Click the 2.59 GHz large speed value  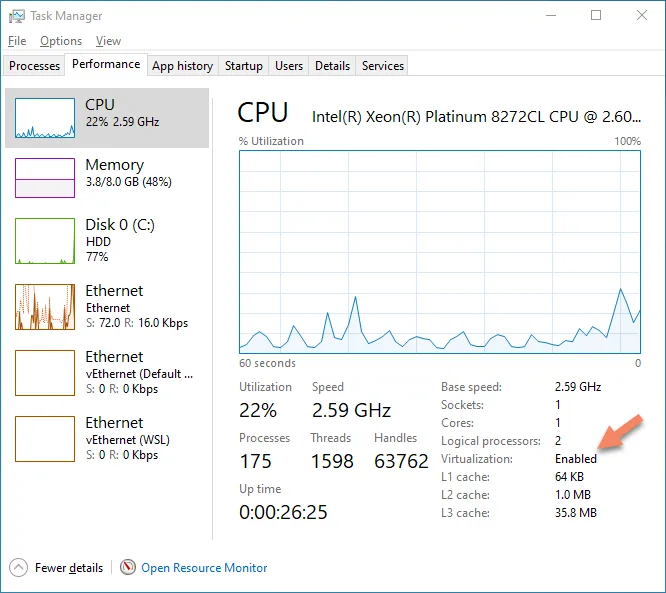click(x=351, y=410)
